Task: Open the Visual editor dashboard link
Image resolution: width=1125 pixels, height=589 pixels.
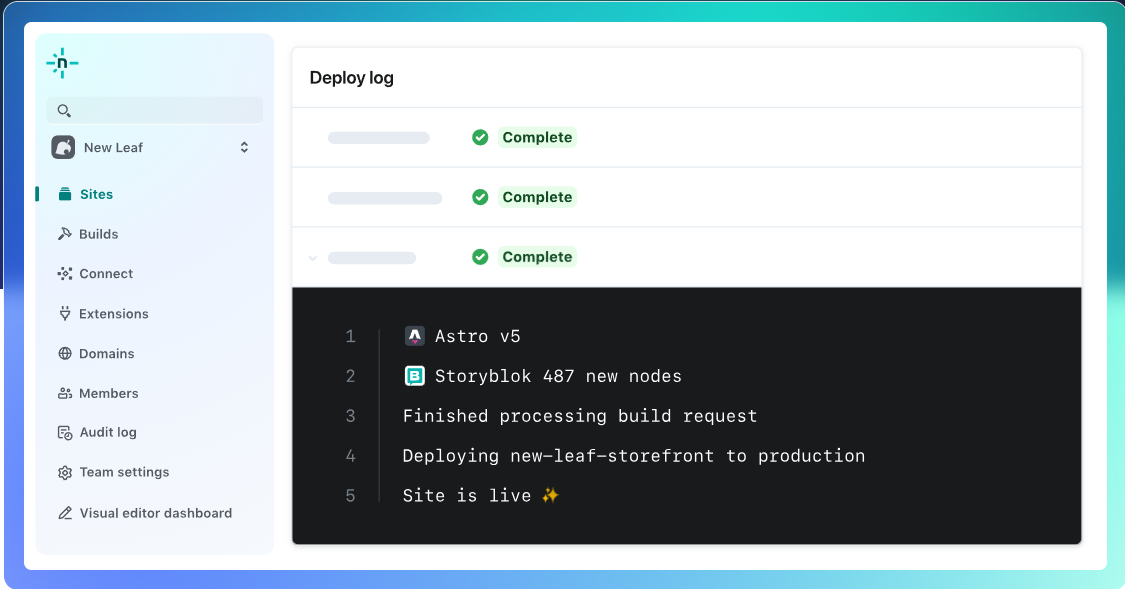Action: point(155,513)
